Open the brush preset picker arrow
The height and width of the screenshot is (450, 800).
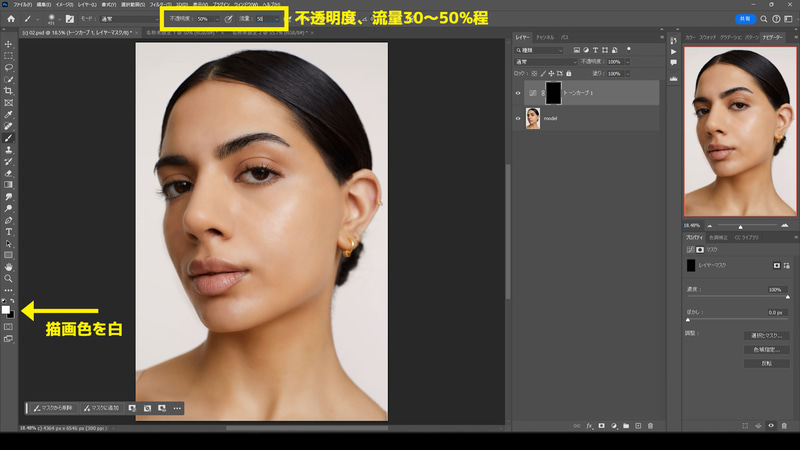tap(59, 19)
